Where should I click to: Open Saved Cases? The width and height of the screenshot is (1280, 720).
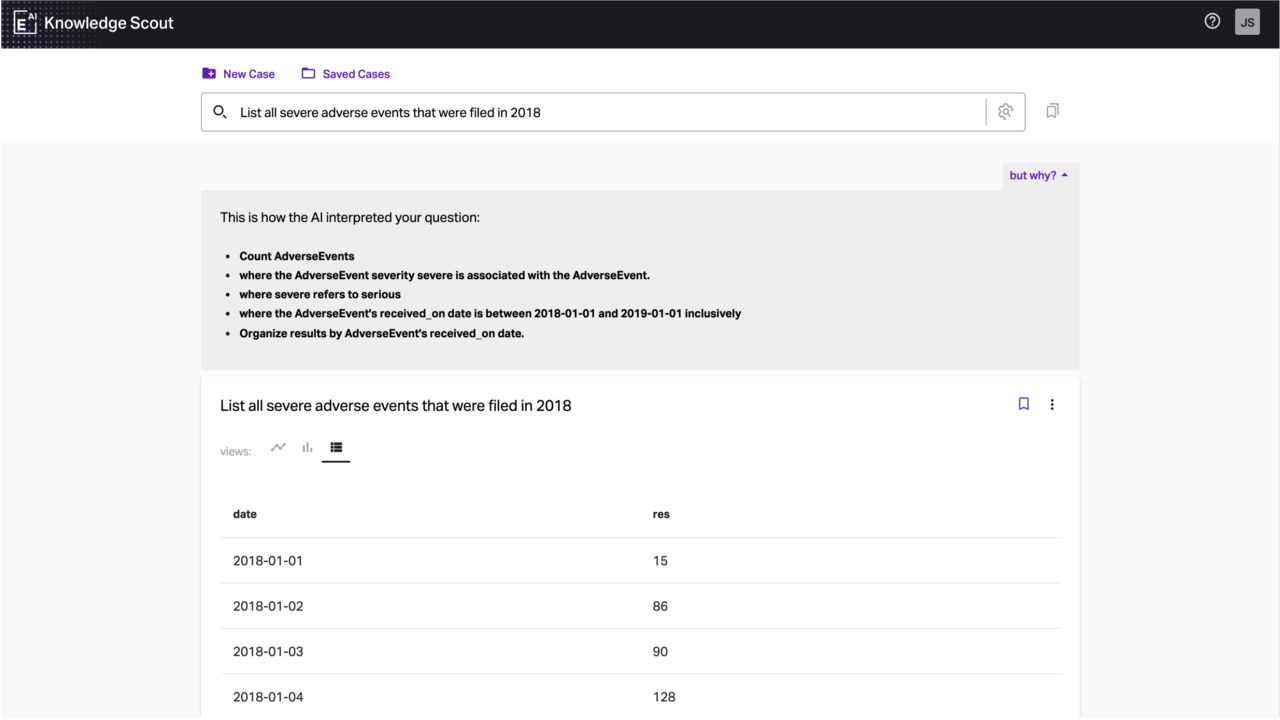[x=346, y=74]
